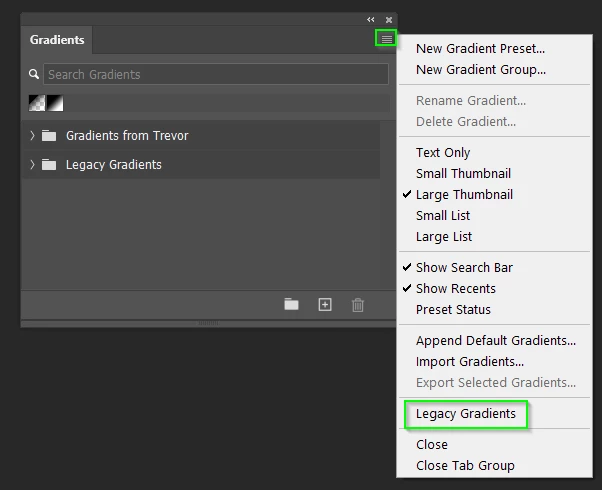Image resolution: width=602 pixels, height=490 pixels.
Task: Expand the Gradients from Trevor group chevron
Action: pyautogui.click(x=32, y=136)
